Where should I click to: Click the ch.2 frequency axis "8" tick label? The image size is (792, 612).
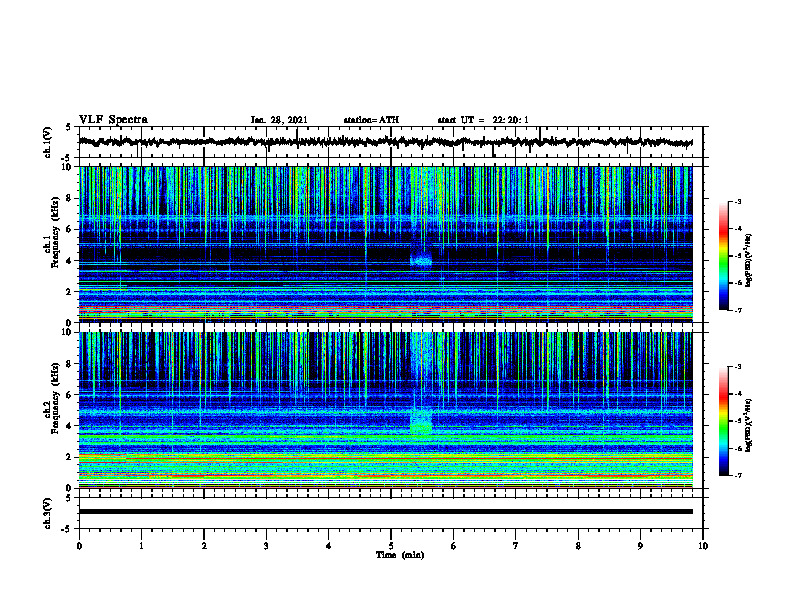pos(70,364)
